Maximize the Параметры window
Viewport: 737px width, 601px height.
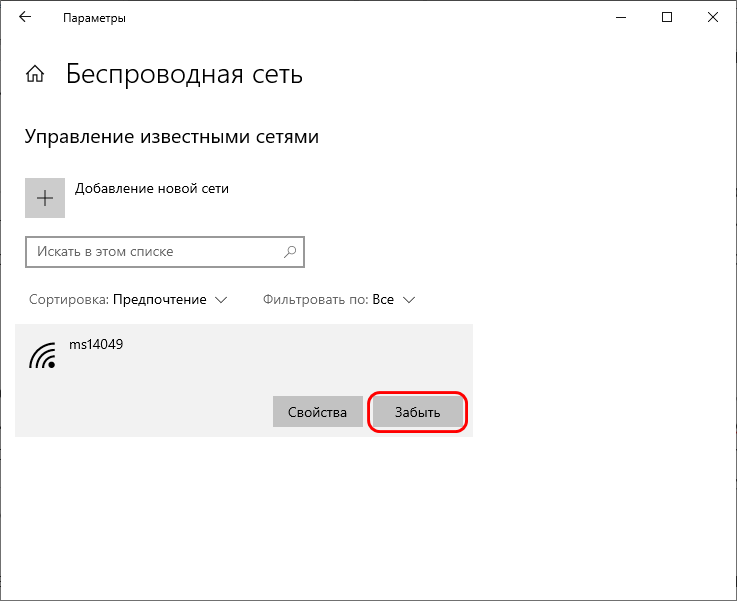click(666, 17)
